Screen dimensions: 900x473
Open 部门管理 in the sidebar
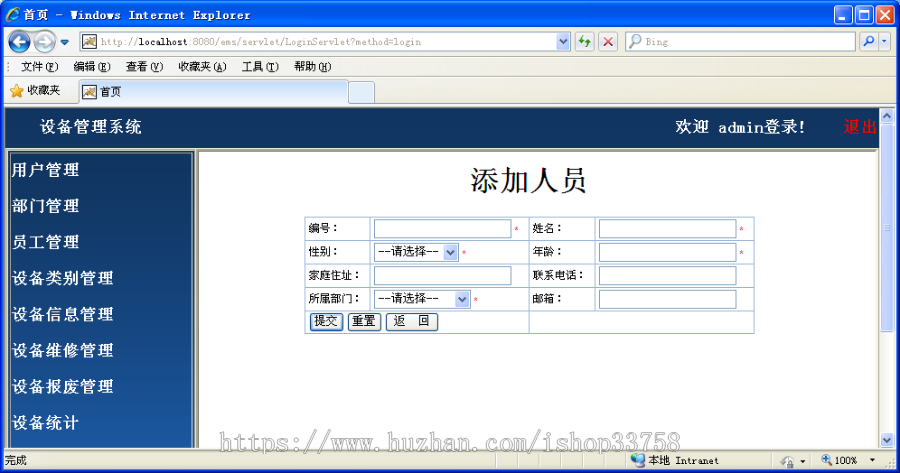click(x=45, y=206)
